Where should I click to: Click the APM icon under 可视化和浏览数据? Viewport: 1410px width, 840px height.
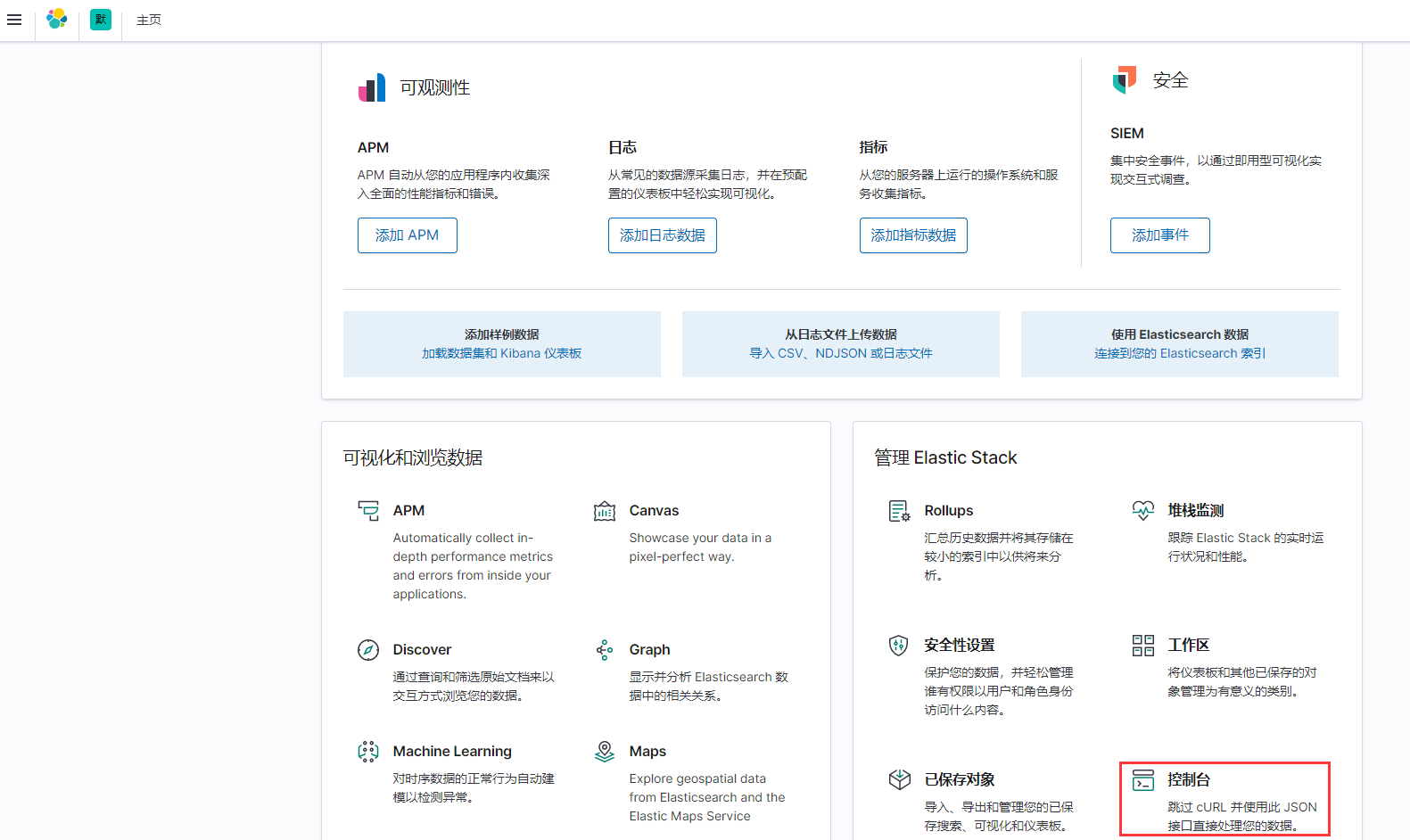coord(368,511)
